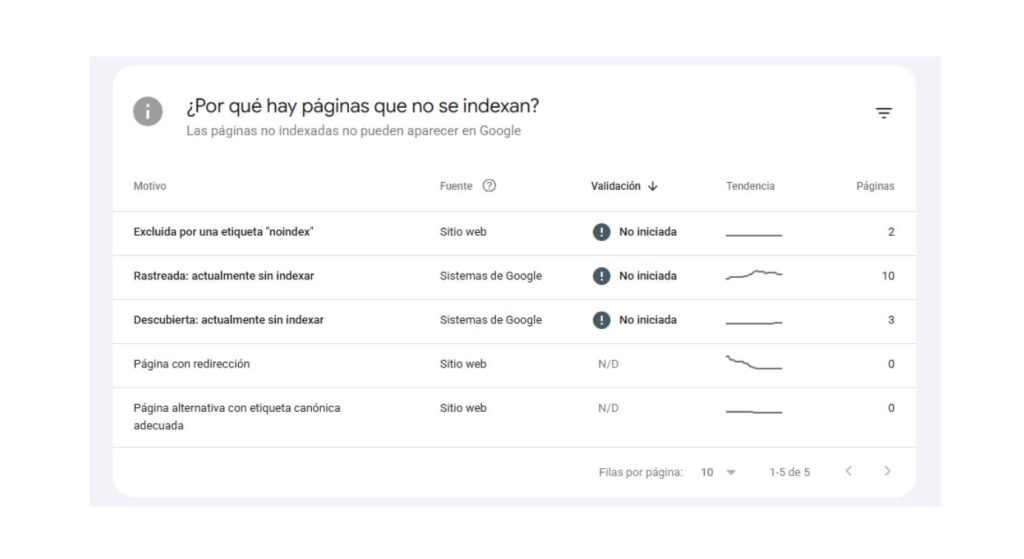
Task: Click 'N/D' in Página alternativa row
Action: pos(608,408)
